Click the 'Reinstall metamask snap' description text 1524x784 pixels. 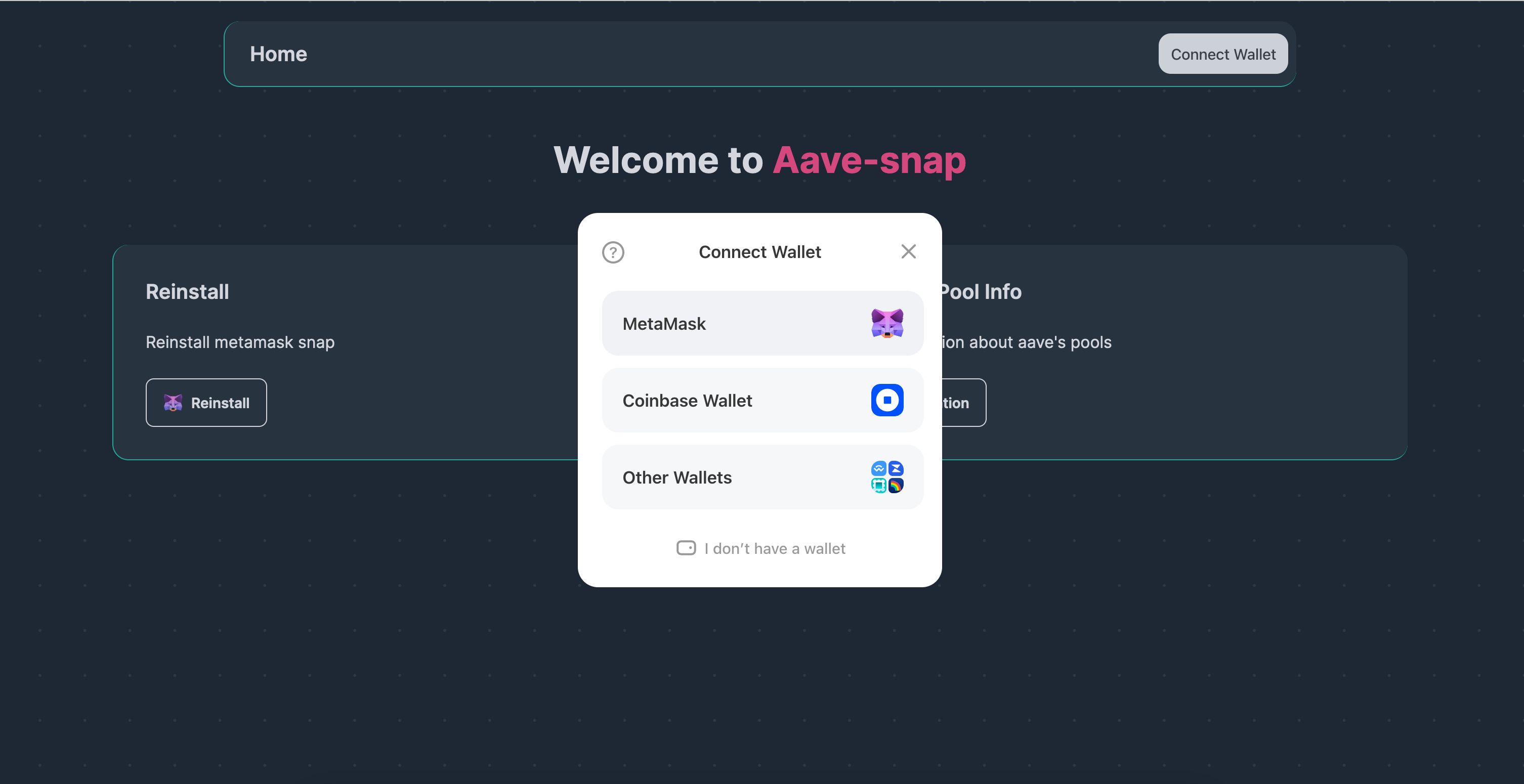pos(240,342)
